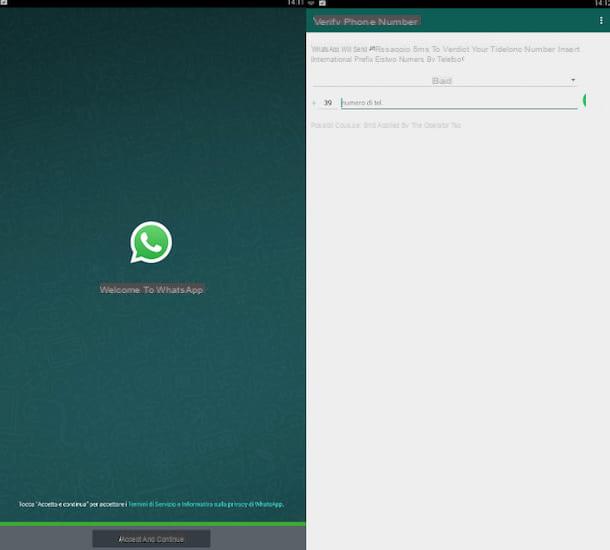610x550 pixels.
Task: Open the three-dot overflow menu
Action: coord(601,20)
